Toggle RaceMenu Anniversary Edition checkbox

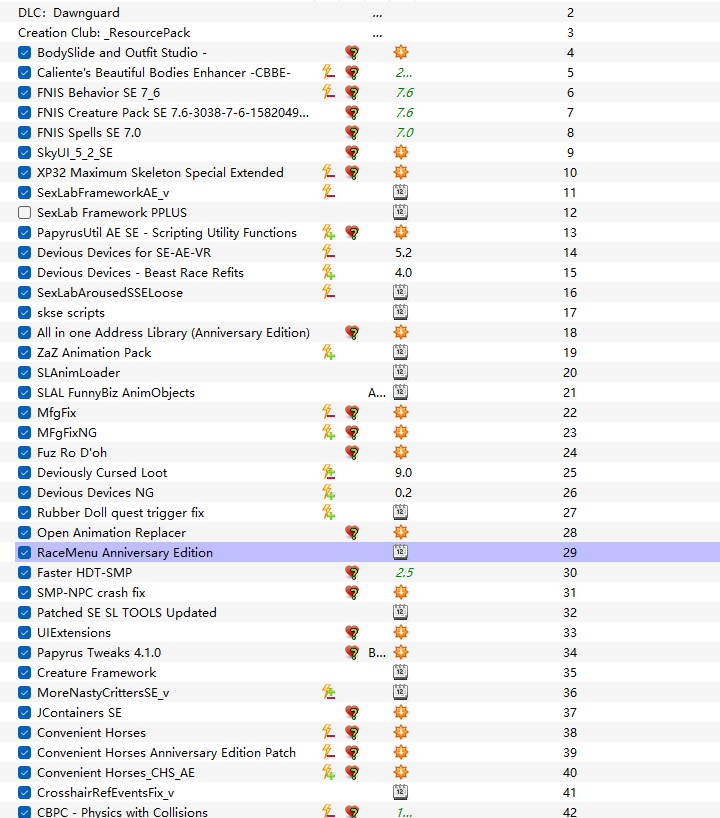click(25, 552)
